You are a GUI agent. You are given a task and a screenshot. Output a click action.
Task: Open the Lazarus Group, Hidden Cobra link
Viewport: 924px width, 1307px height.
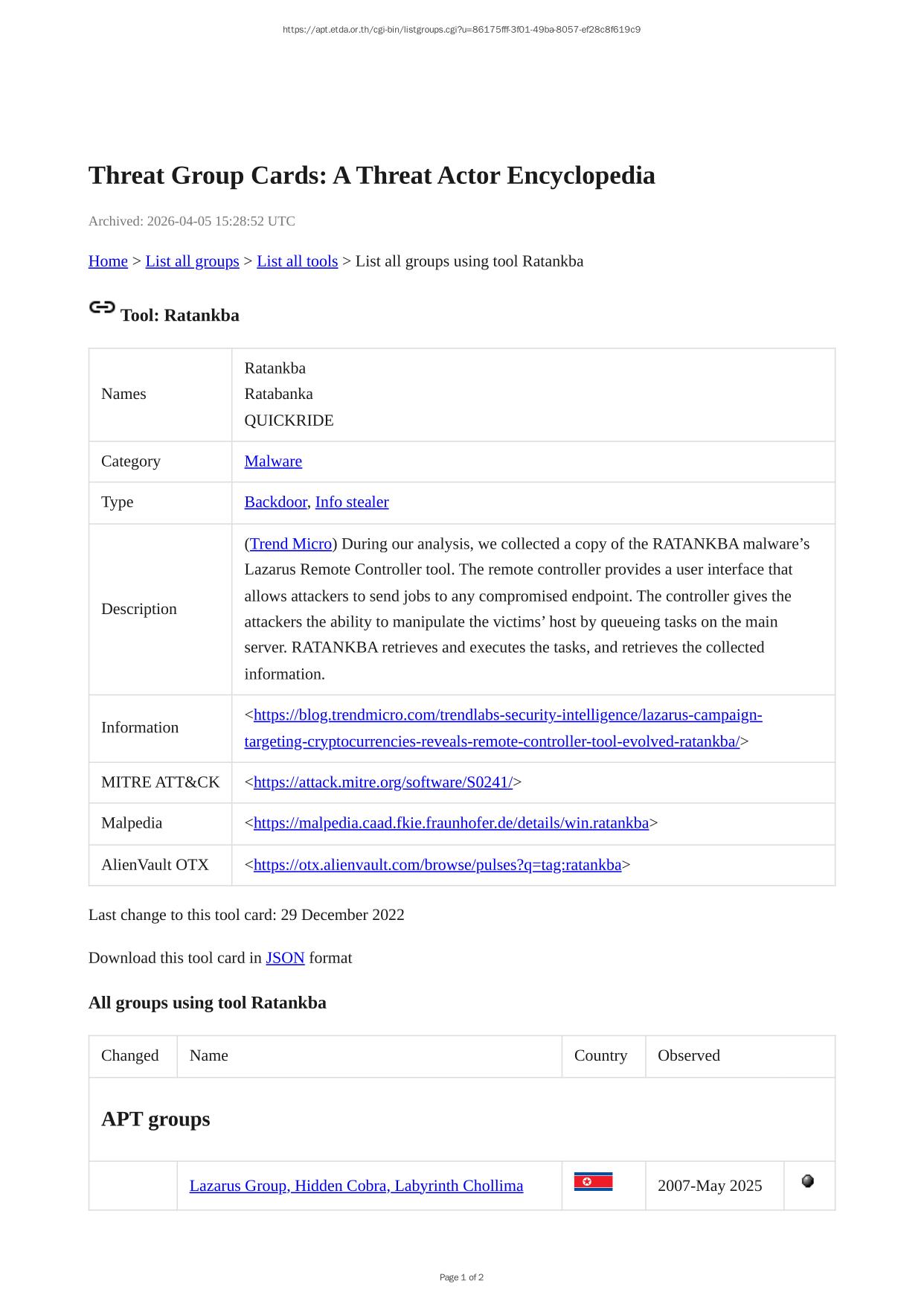click(356, 1186)
